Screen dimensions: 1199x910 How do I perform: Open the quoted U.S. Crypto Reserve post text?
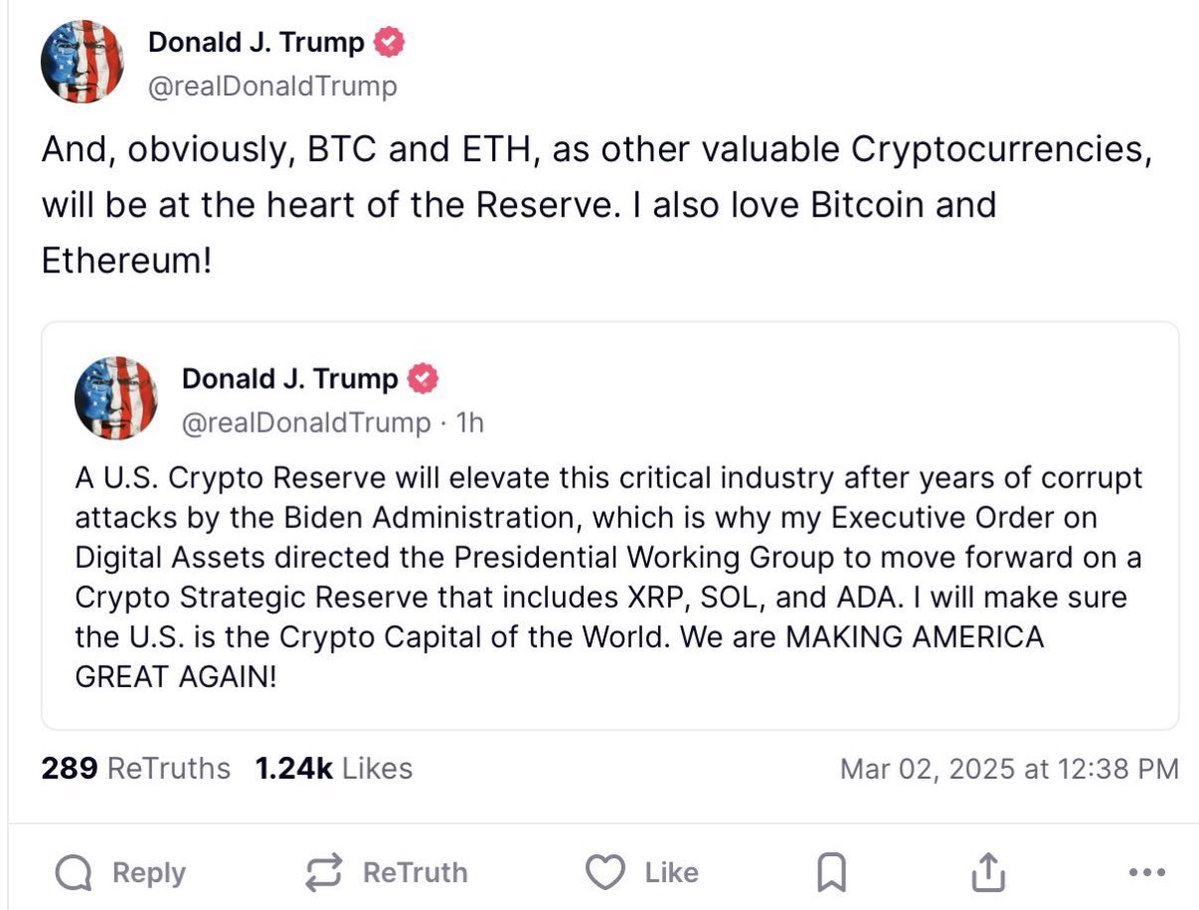pyautogui.click(x=608, y=577)
